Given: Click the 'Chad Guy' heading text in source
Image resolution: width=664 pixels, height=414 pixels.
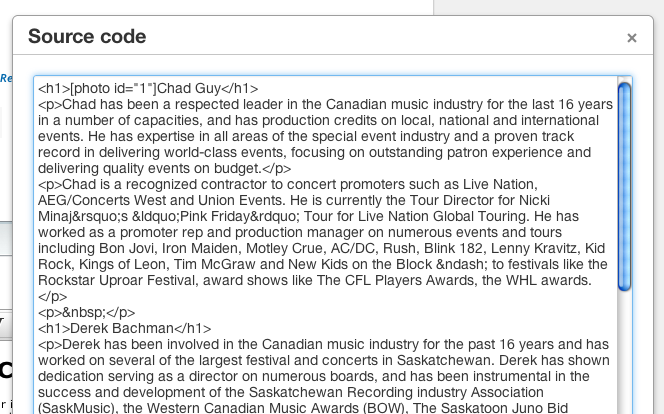Looking at the screenshot, I should [189, 88].
